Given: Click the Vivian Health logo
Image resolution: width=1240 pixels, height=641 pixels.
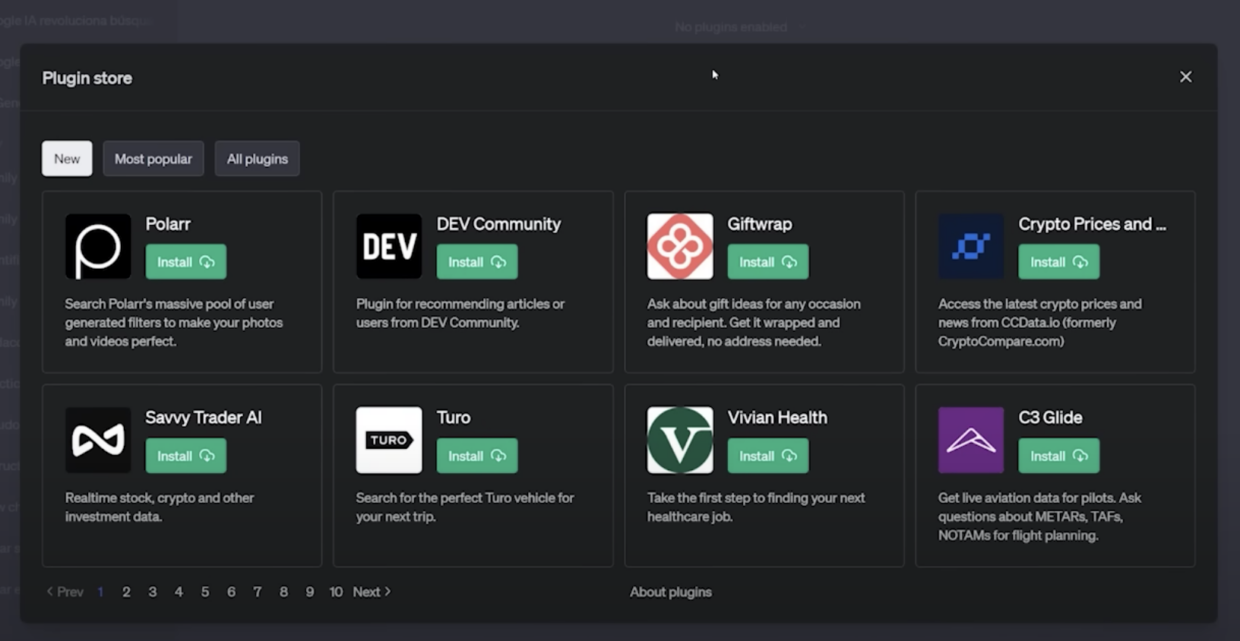Looking at the screenshot, I should tap(679, 440).
